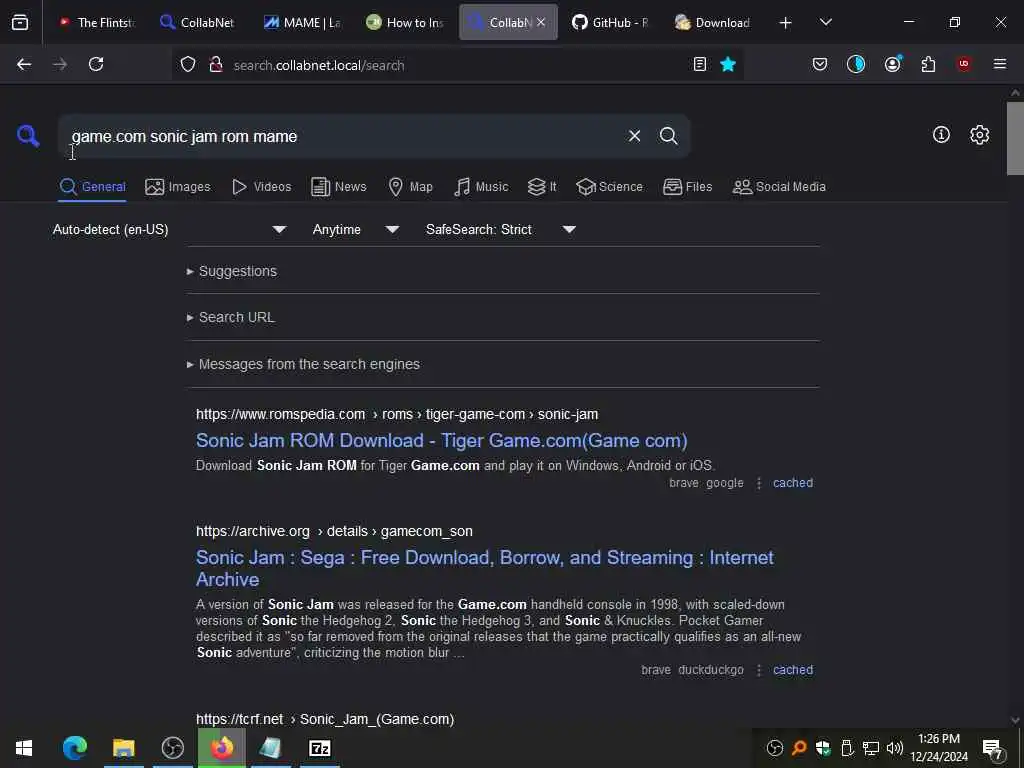Open the SafeSearch Strict dropdown
The image size is (1024, 768).
point(501,229)
